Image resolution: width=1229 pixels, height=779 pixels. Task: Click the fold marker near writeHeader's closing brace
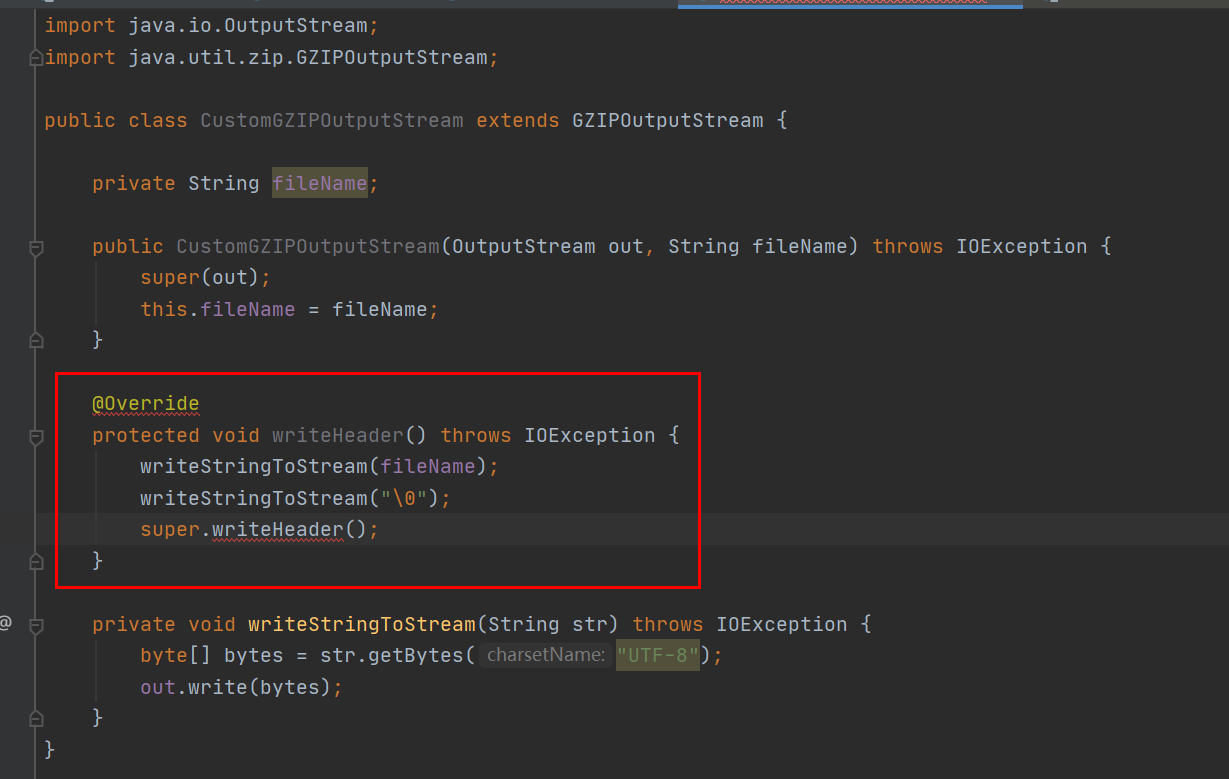coord(35,561)
